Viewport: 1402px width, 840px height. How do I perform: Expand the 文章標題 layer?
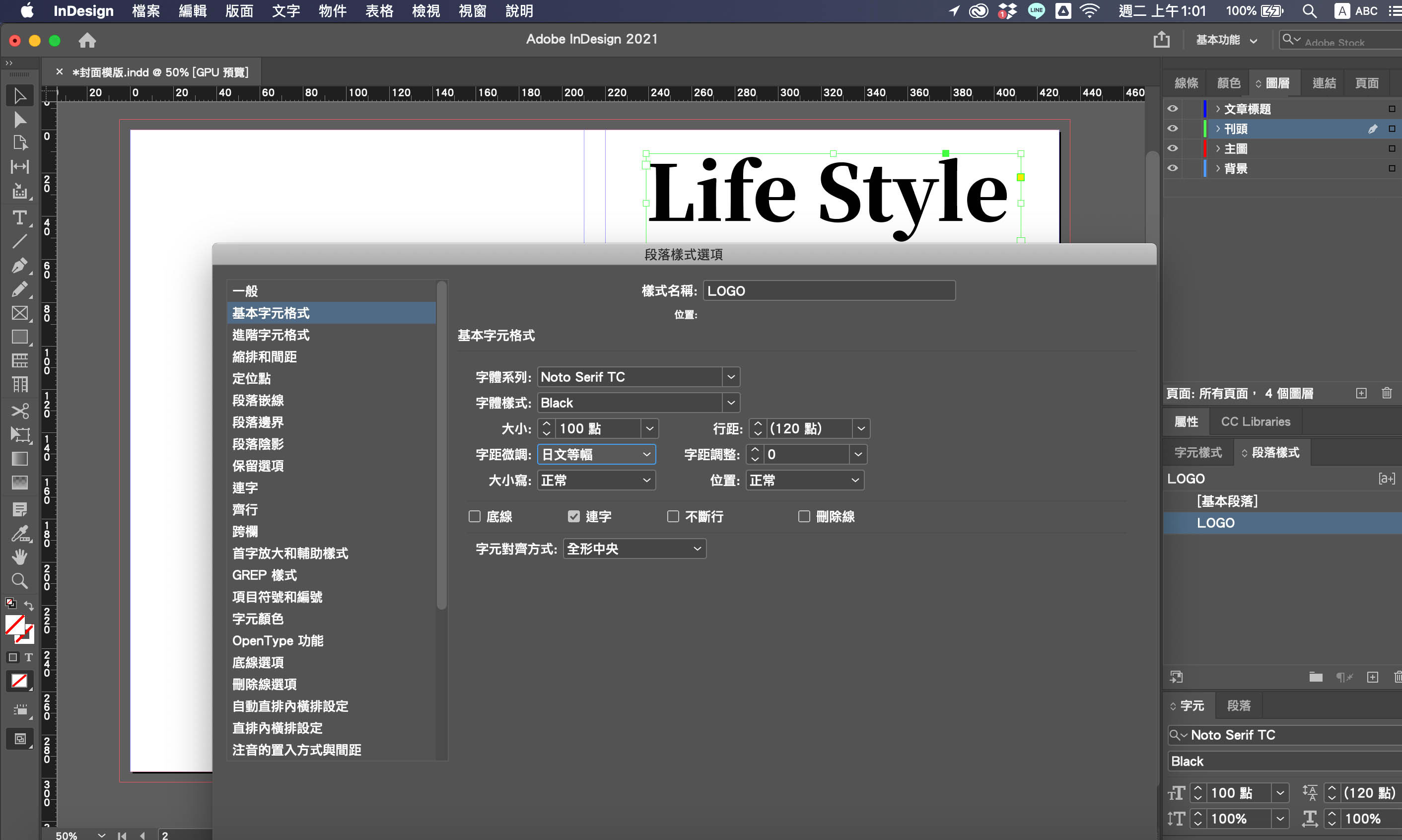(x=1217, y=109)
